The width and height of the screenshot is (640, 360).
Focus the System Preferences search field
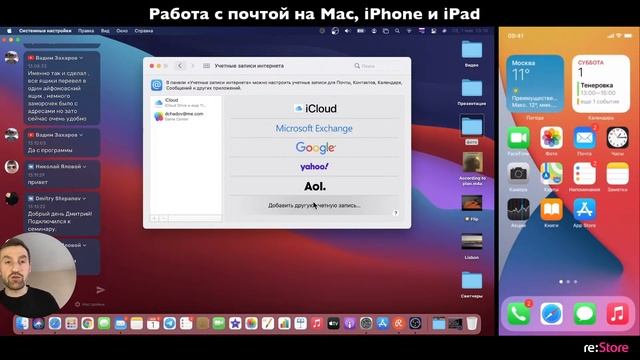click(x=379, y=66)
